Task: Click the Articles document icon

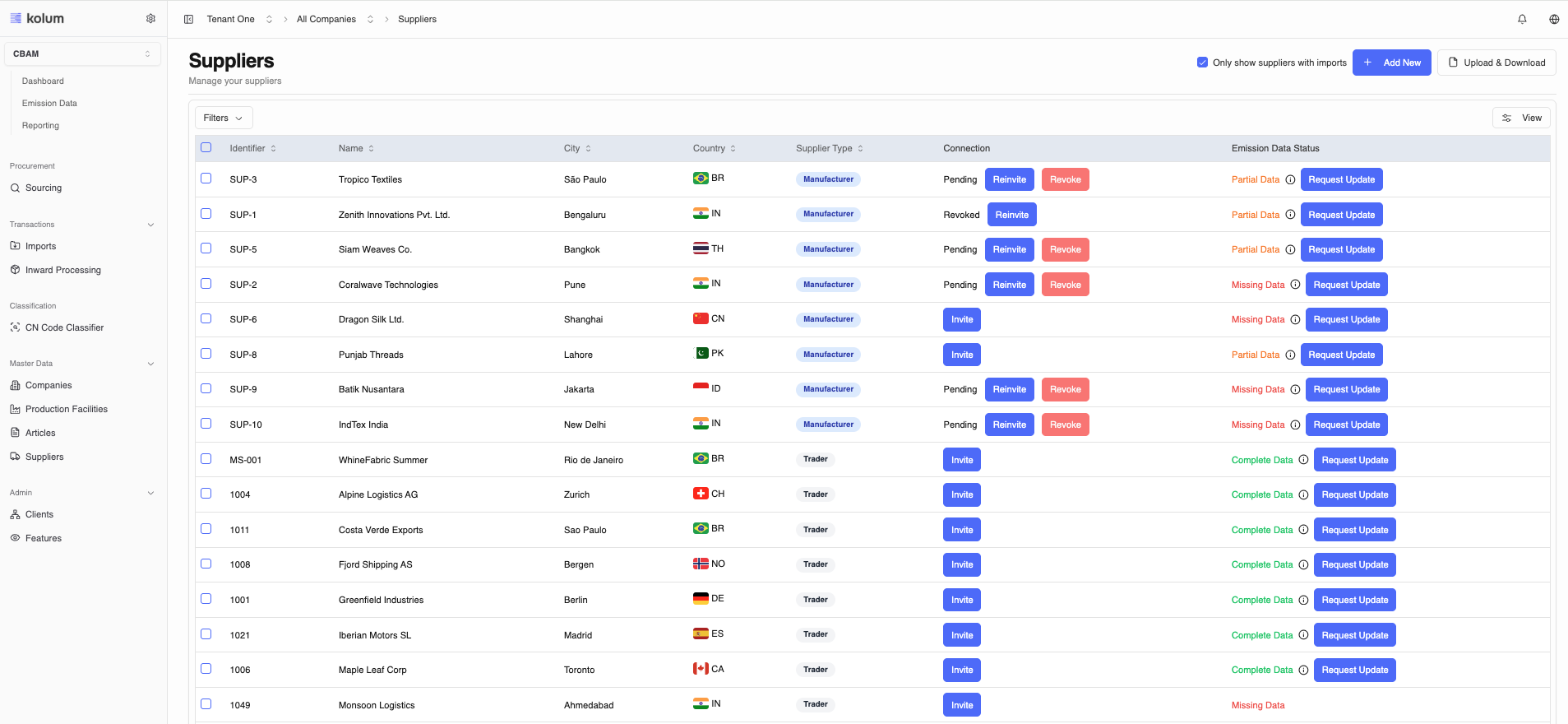Action: click(x=15, y=433)
